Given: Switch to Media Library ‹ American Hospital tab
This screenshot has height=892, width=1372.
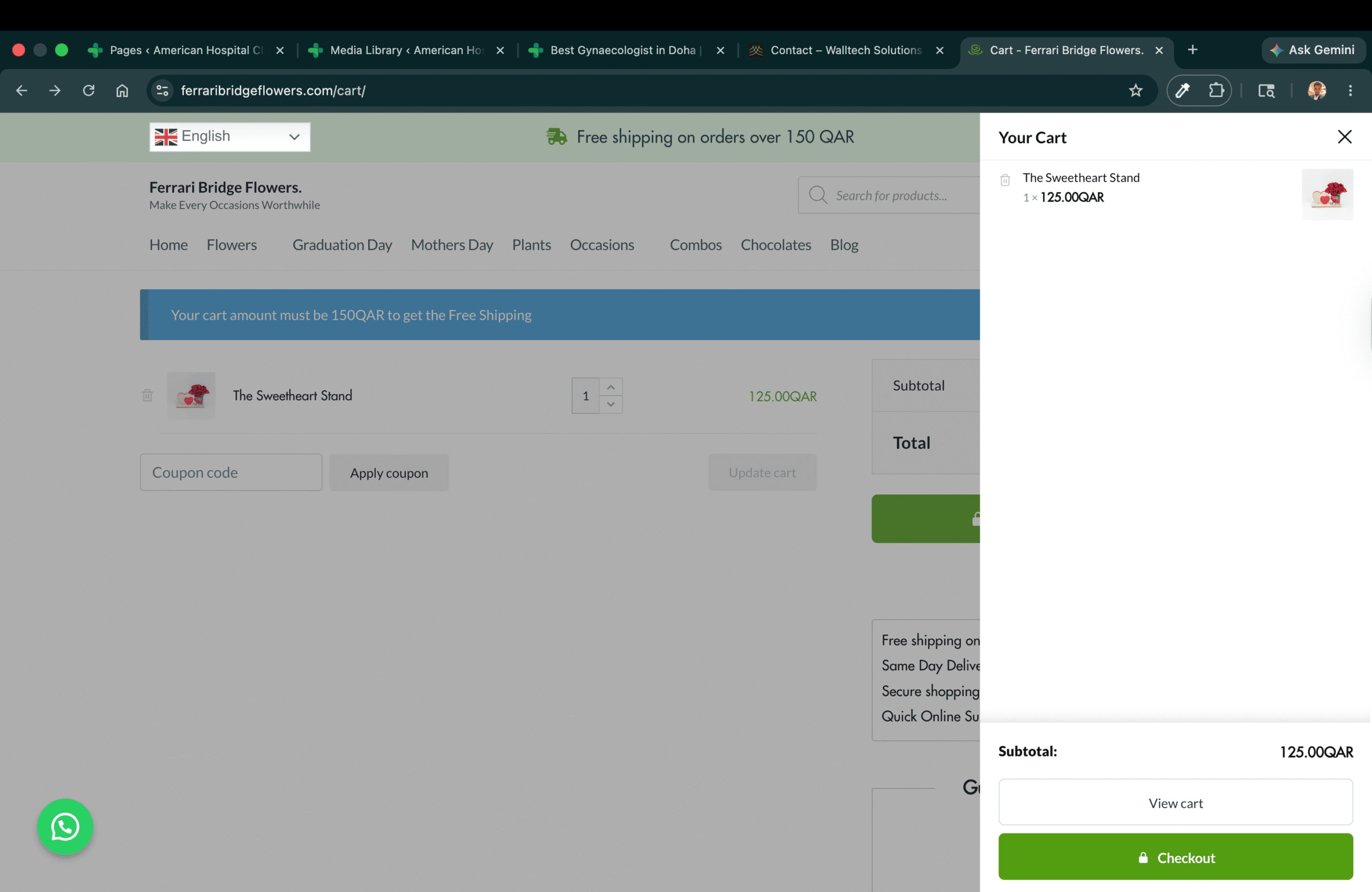Looking at the screenshot, I should tap(406, 50).
